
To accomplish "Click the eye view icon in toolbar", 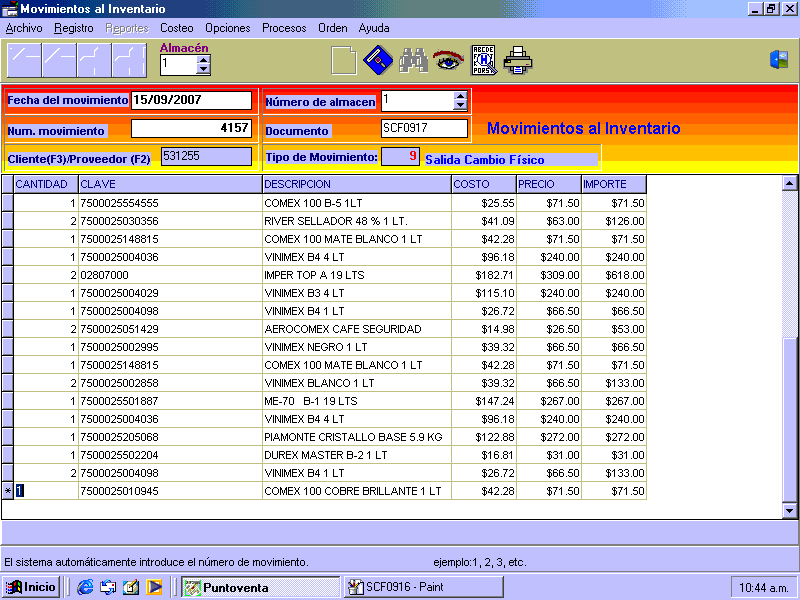I will 447,61.
